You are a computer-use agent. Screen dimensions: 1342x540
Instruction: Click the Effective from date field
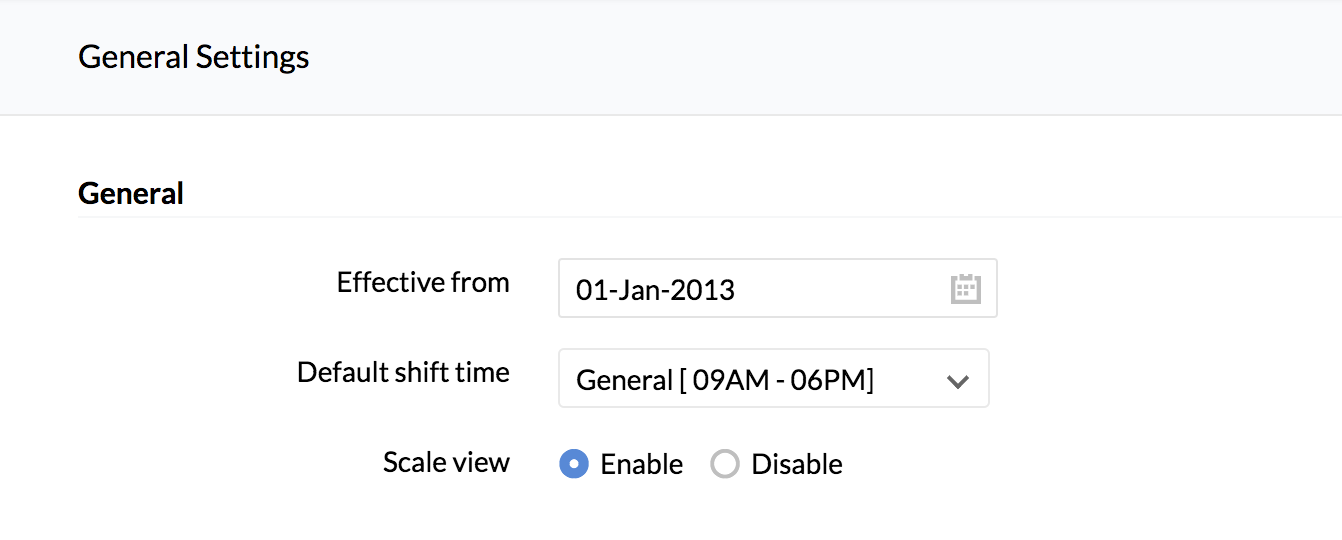(777, 289)
